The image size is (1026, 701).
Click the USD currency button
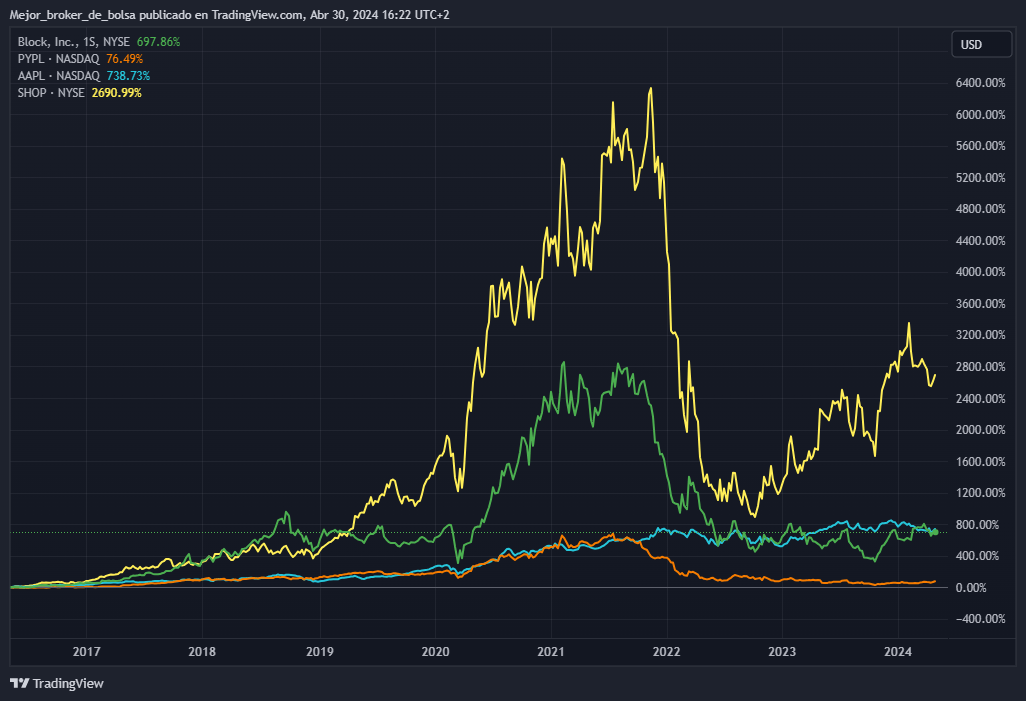click(981, 45)
